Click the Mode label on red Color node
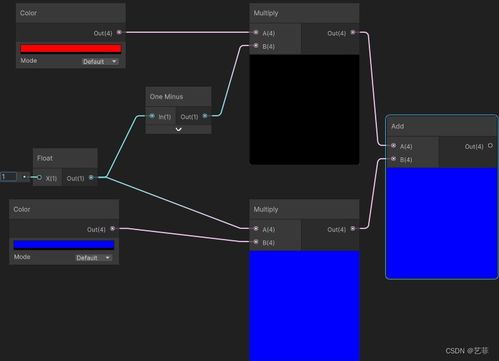 point(29,61)
